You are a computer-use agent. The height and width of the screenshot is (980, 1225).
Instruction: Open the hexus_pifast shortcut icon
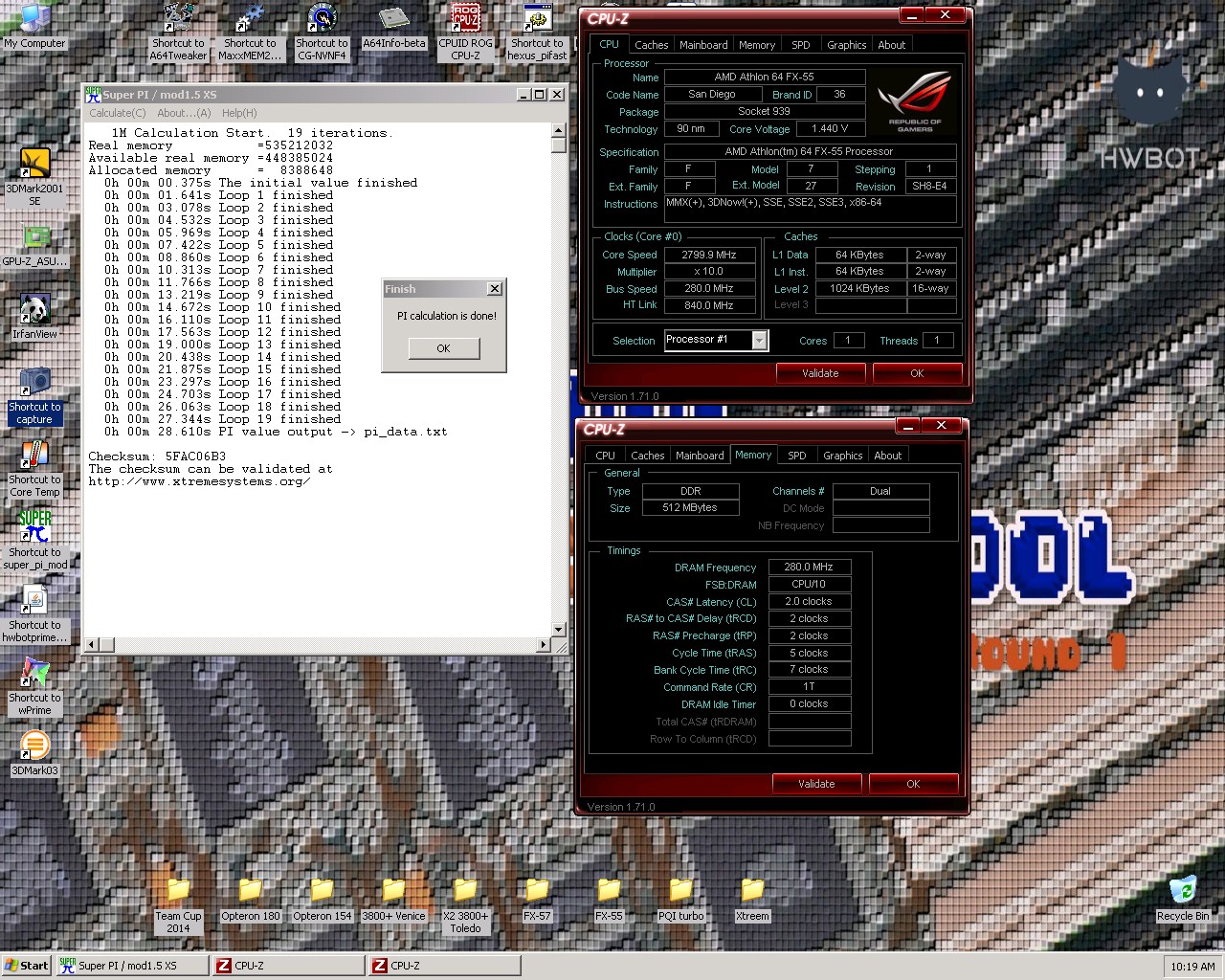click(537, 32)
